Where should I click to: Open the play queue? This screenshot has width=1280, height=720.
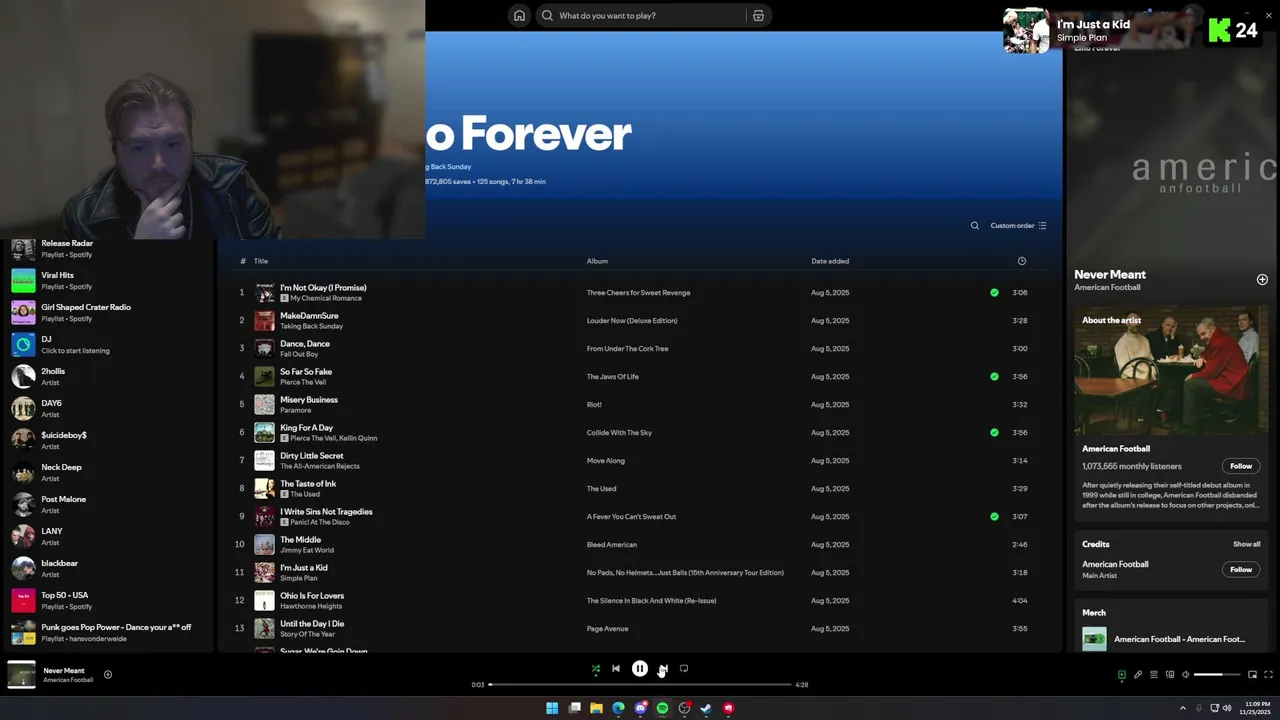(x=1153, y=675)
